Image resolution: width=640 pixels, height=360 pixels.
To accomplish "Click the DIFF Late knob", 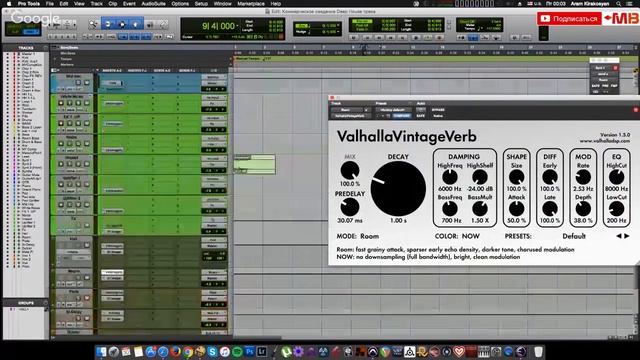I will coord(550,209).
